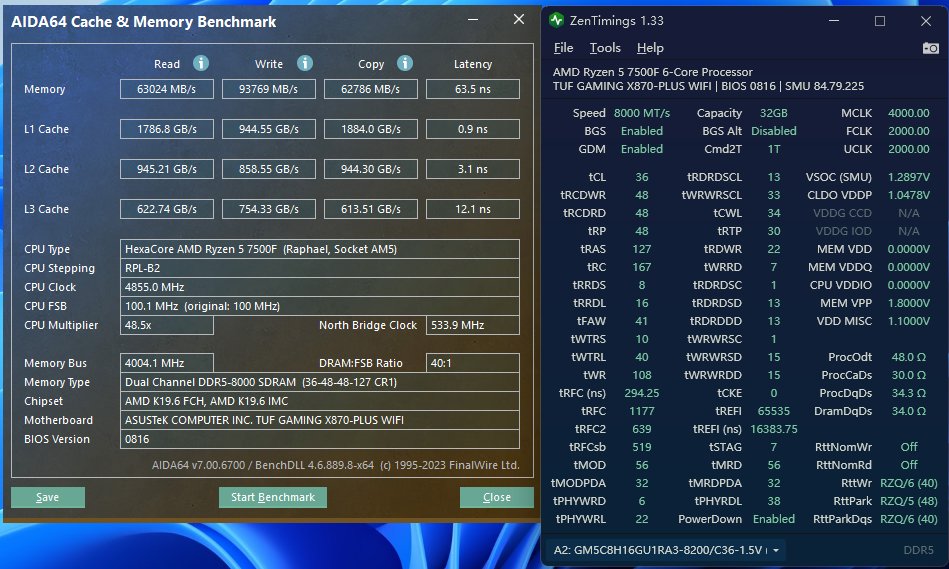
Task: Click the CPU Multiplier field 48.5x
Action: [x=166, y=325]
